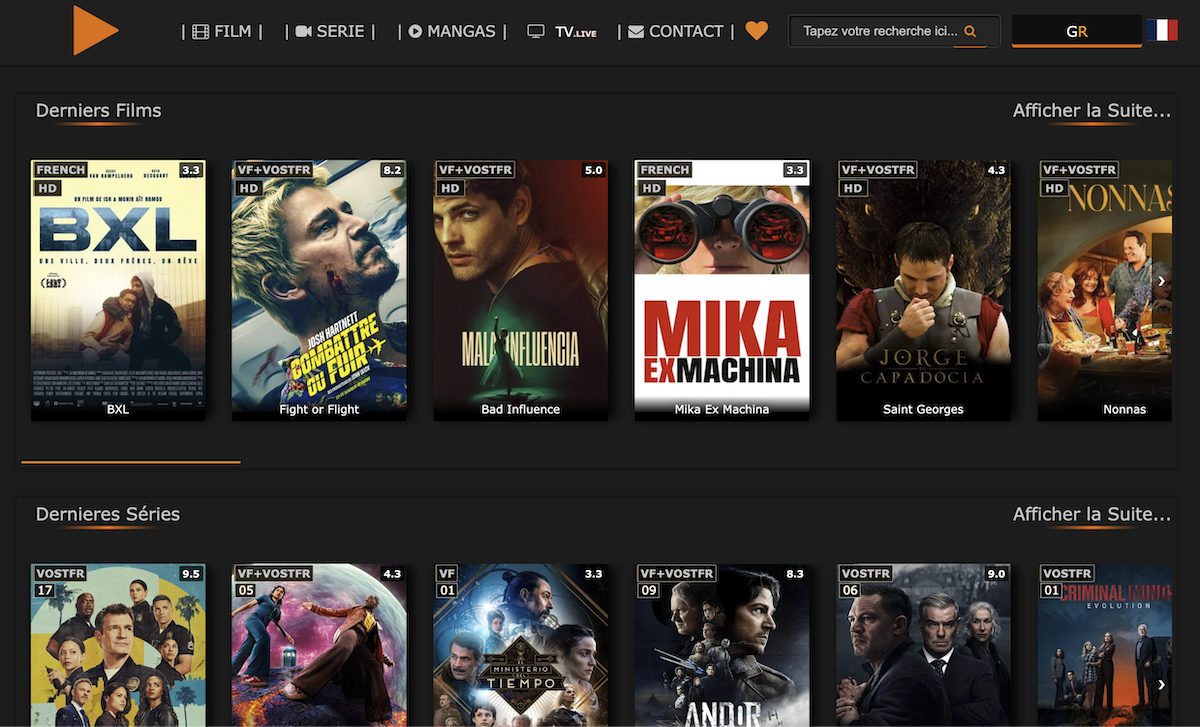Click the 'Derniers Films' section heading
The width and height of the screenshot is (1200, 727).
(x=98, y=111)
